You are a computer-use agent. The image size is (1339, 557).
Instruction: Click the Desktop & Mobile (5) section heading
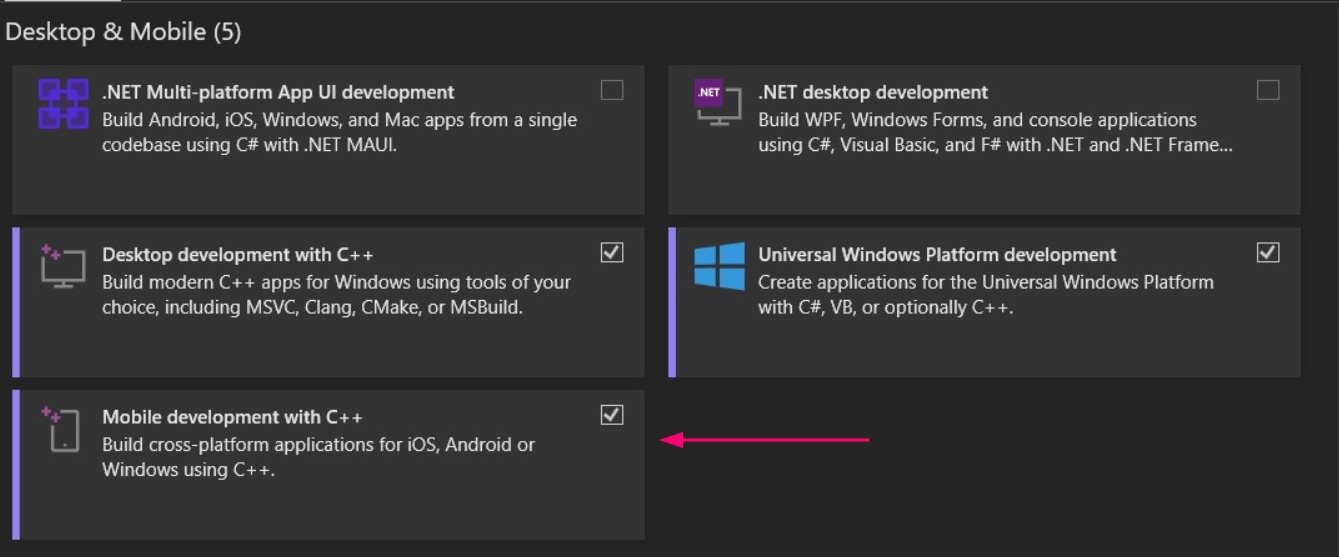pyautogui.click(x=123, y=32)
